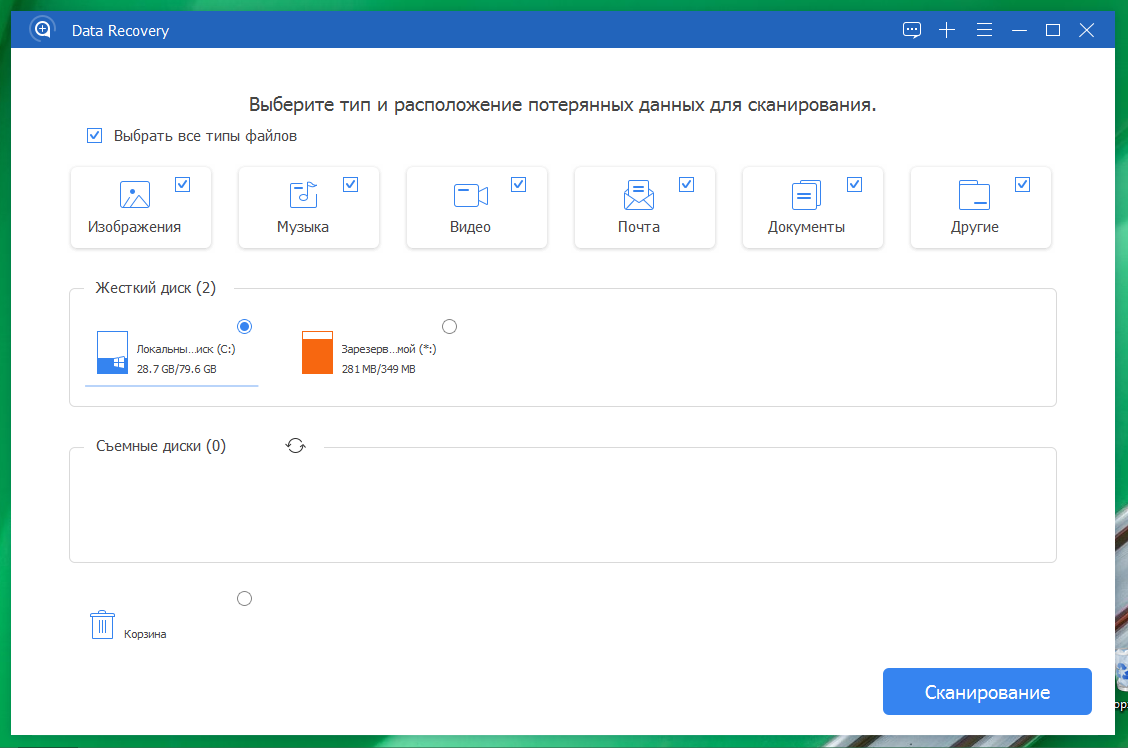Toggle 'Выбрать все типы файлов' checkbox
This screenshot has width=1128, height=748.
click(95, 136)
